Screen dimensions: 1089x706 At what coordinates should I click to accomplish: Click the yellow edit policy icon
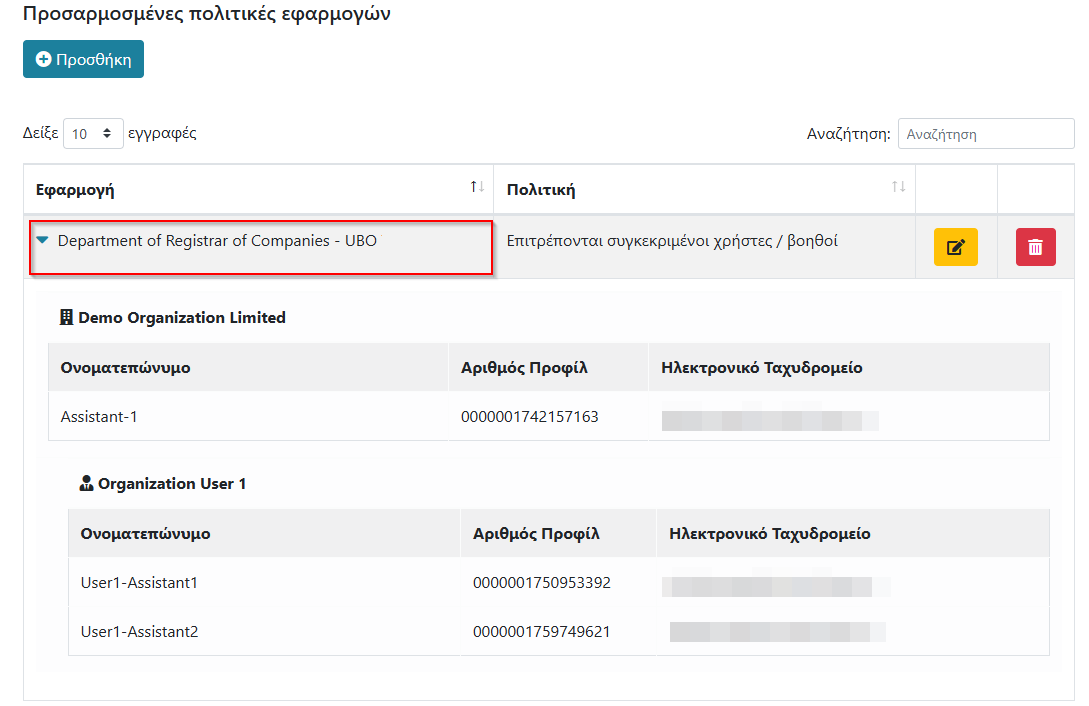click(x=955, y=247)
